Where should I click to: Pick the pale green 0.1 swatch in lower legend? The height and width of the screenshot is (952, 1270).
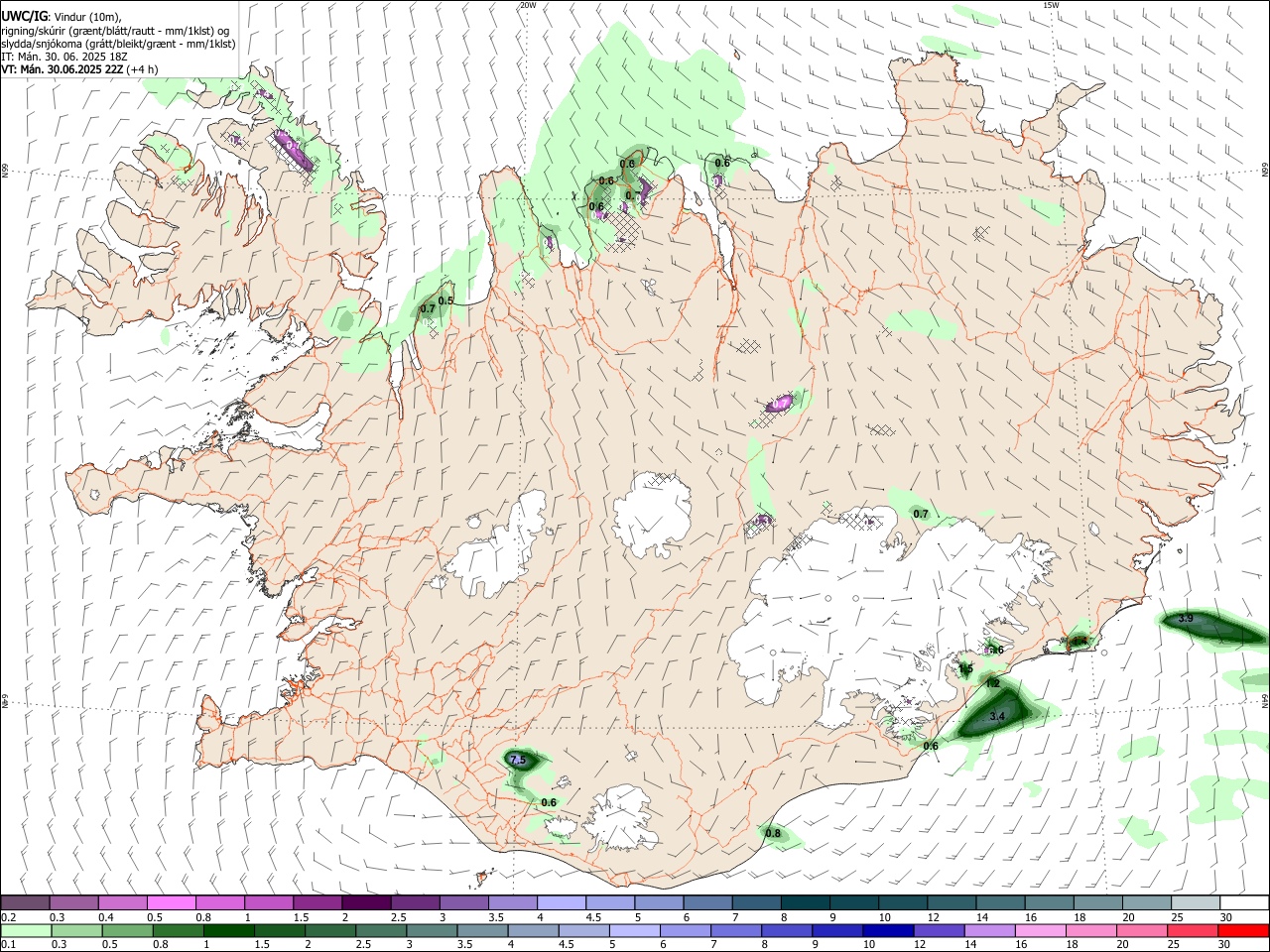(26, 931)
